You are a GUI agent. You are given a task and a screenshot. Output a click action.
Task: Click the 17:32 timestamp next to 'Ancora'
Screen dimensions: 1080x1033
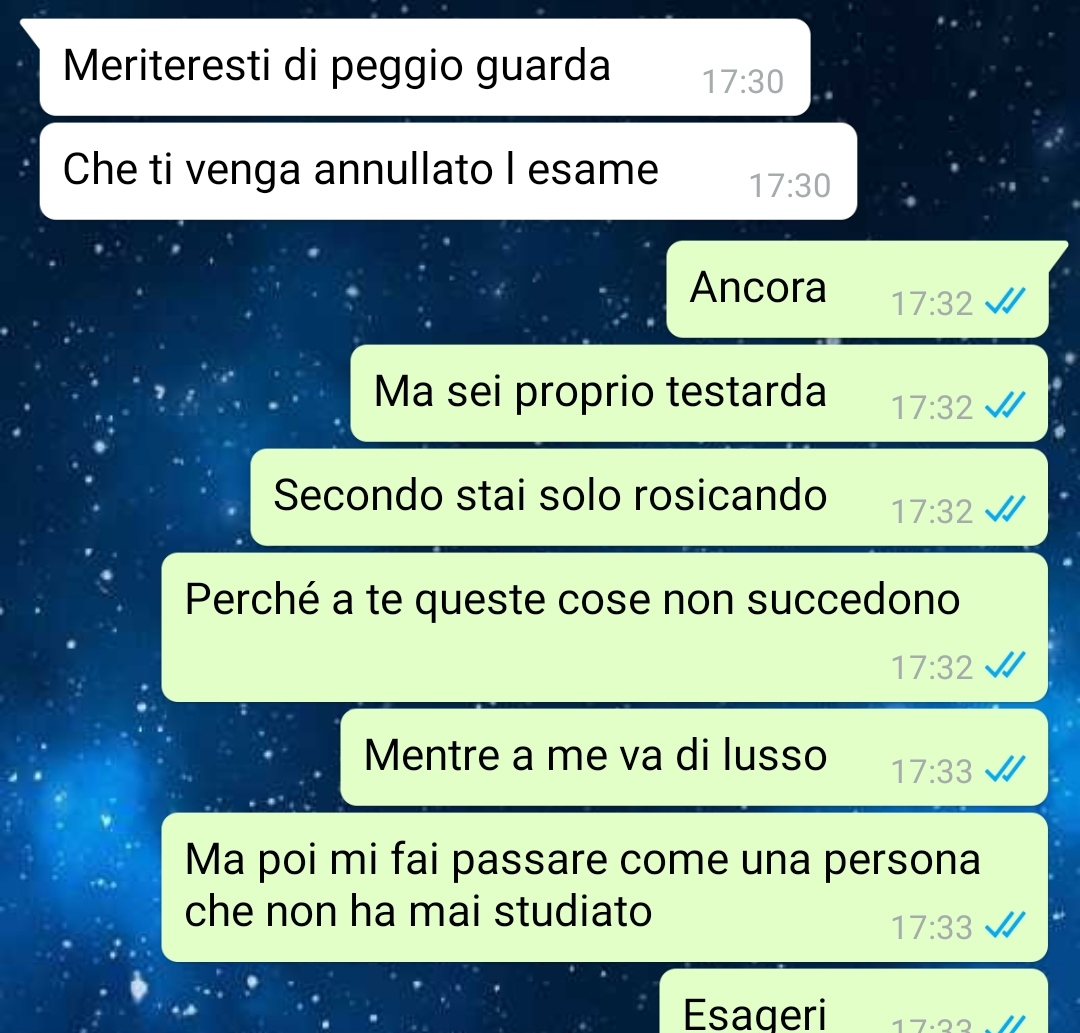pos(931,304)
